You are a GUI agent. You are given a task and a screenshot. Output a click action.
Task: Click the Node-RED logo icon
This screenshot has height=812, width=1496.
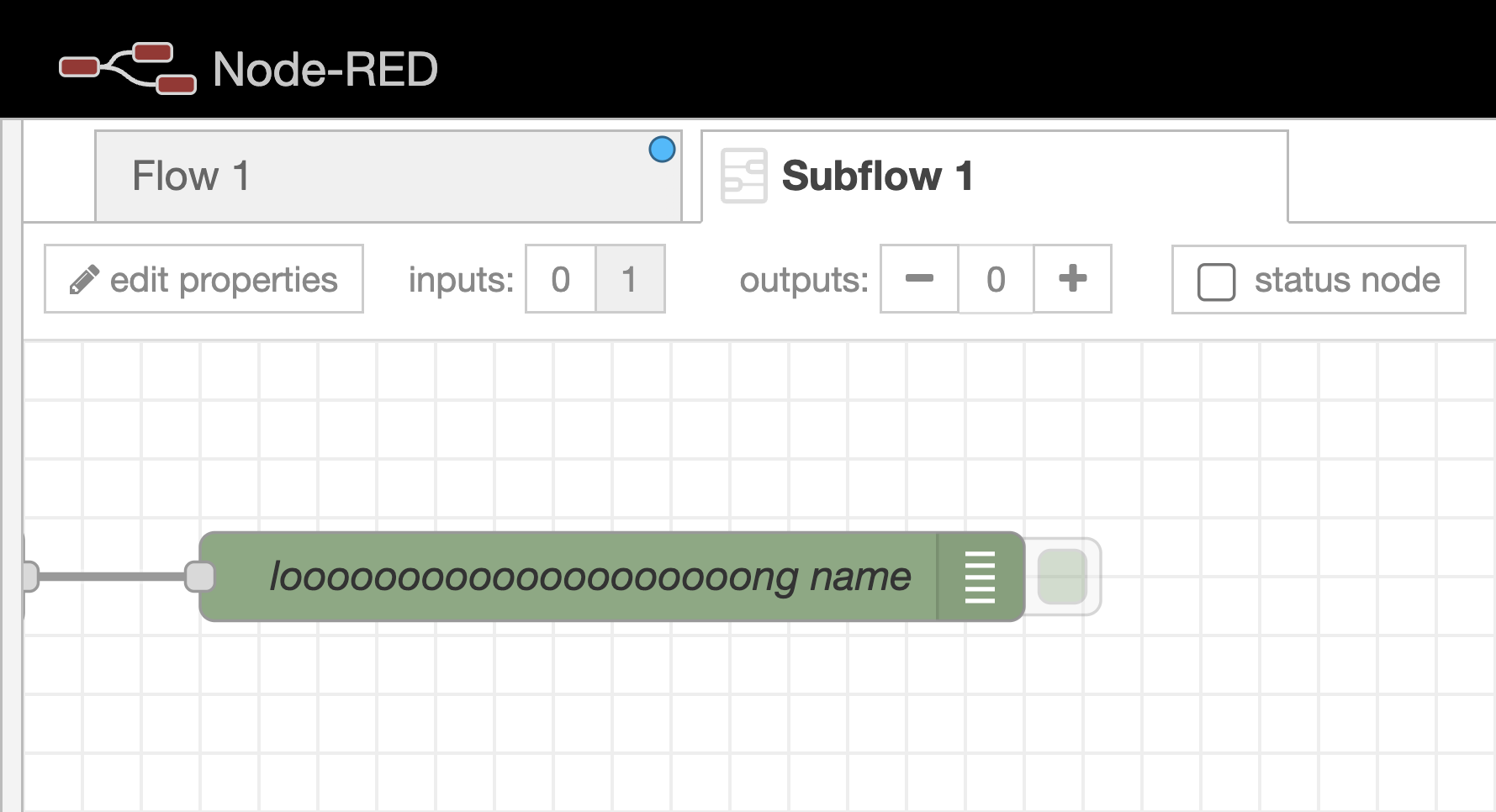[124, 69]
